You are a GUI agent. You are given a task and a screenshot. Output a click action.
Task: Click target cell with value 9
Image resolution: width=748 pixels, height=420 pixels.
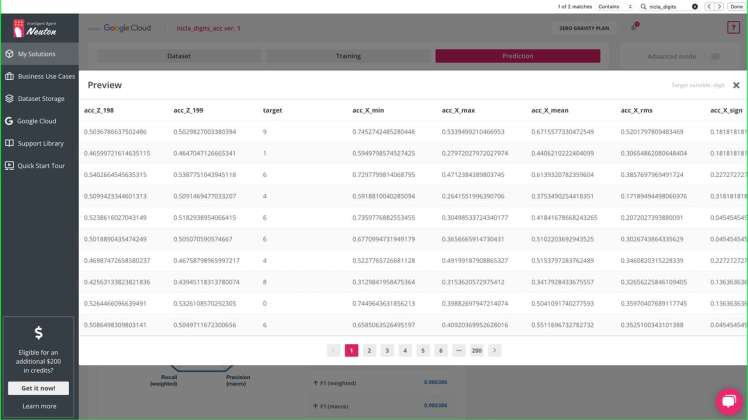point(265,132)
